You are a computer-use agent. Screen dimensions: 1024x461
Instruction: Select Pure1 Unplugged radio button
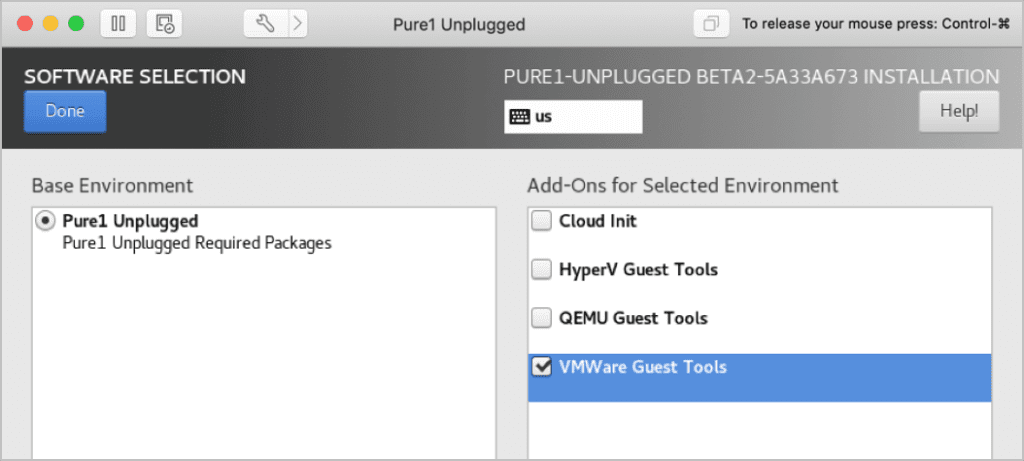[x=46, y=221]
